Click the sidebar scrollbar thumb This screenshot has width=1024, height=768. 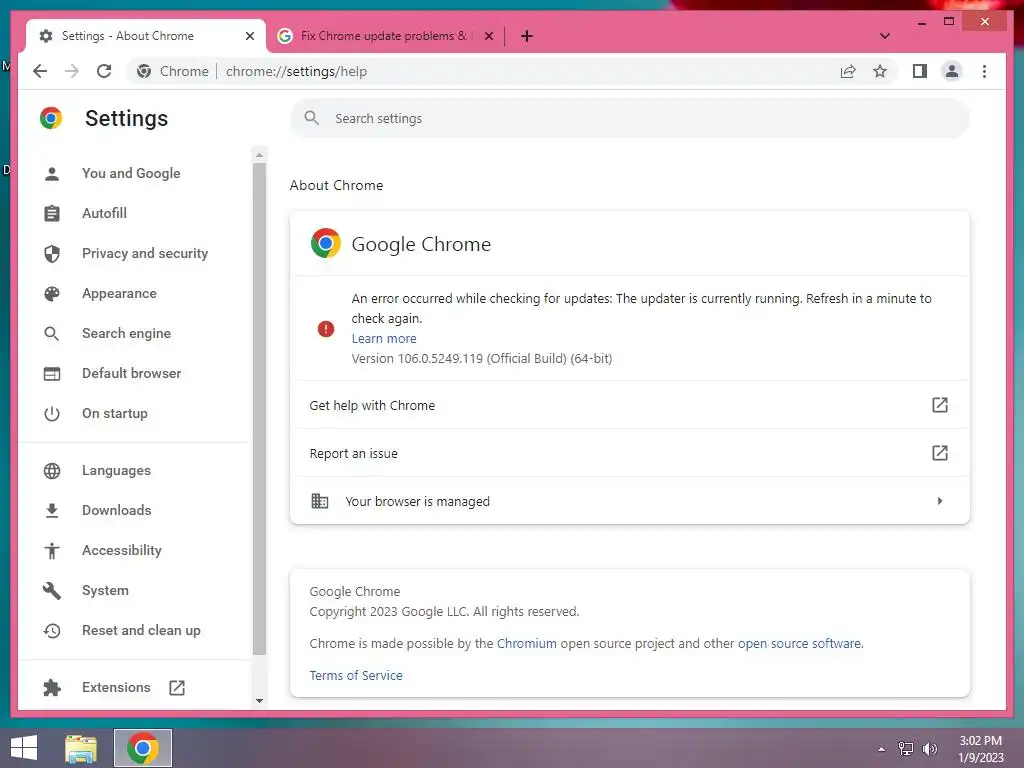point(259,408)
